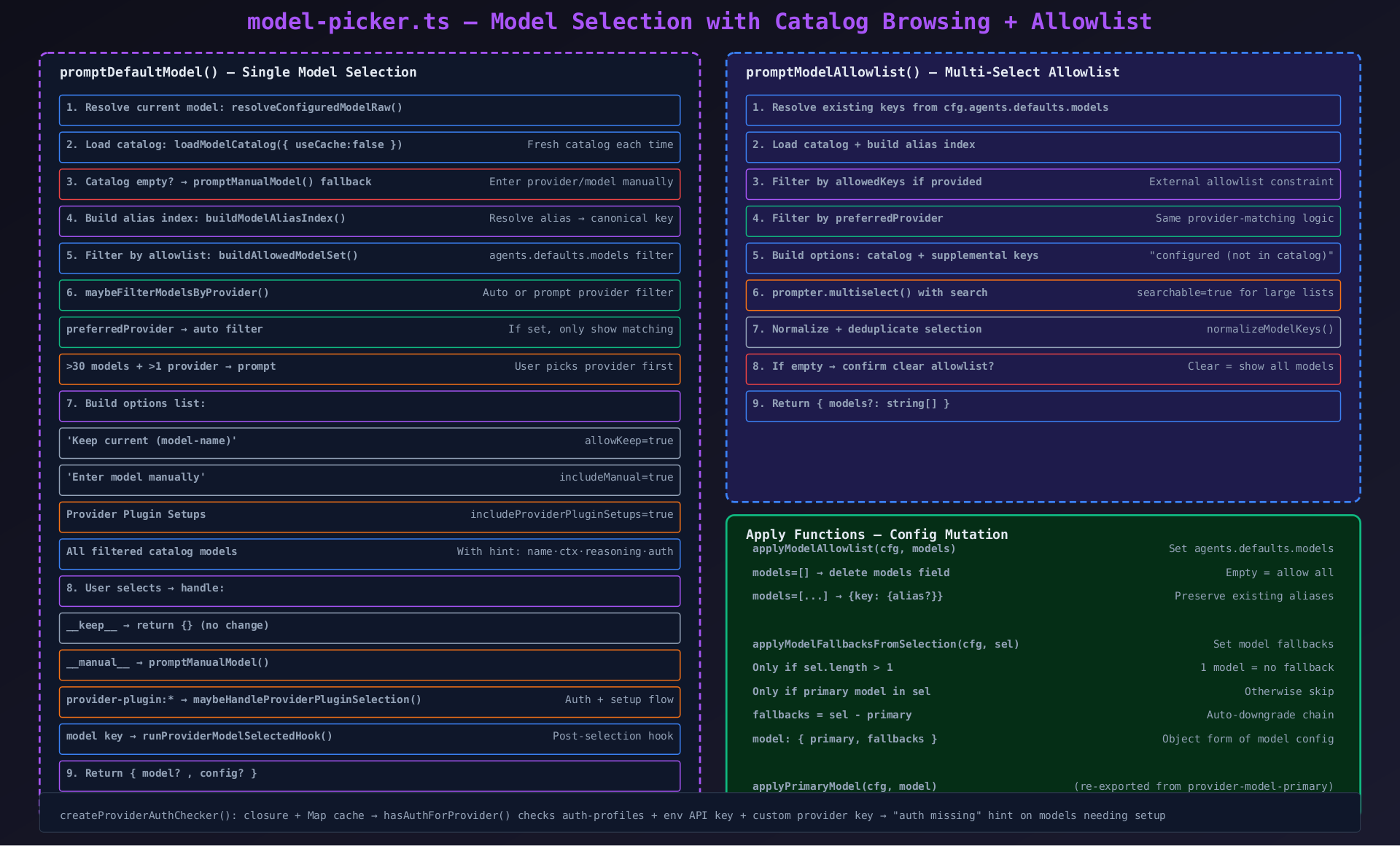The image size is (1400, 846).
Task: Click the 'Resolve current model' step box
Action: 369,109
